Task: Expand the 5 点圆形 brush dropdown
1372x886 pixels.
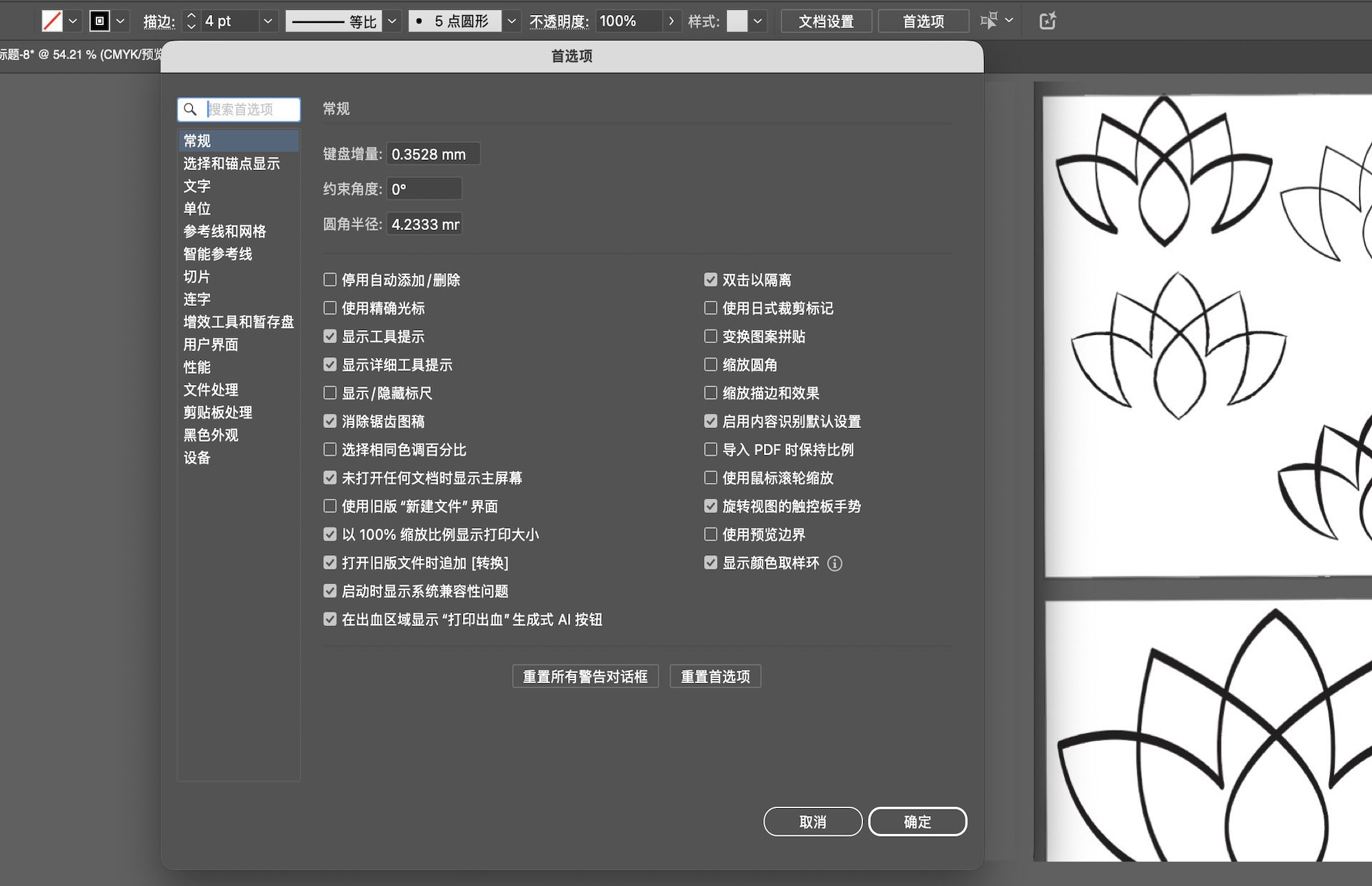Action: [x=511, y=21]
